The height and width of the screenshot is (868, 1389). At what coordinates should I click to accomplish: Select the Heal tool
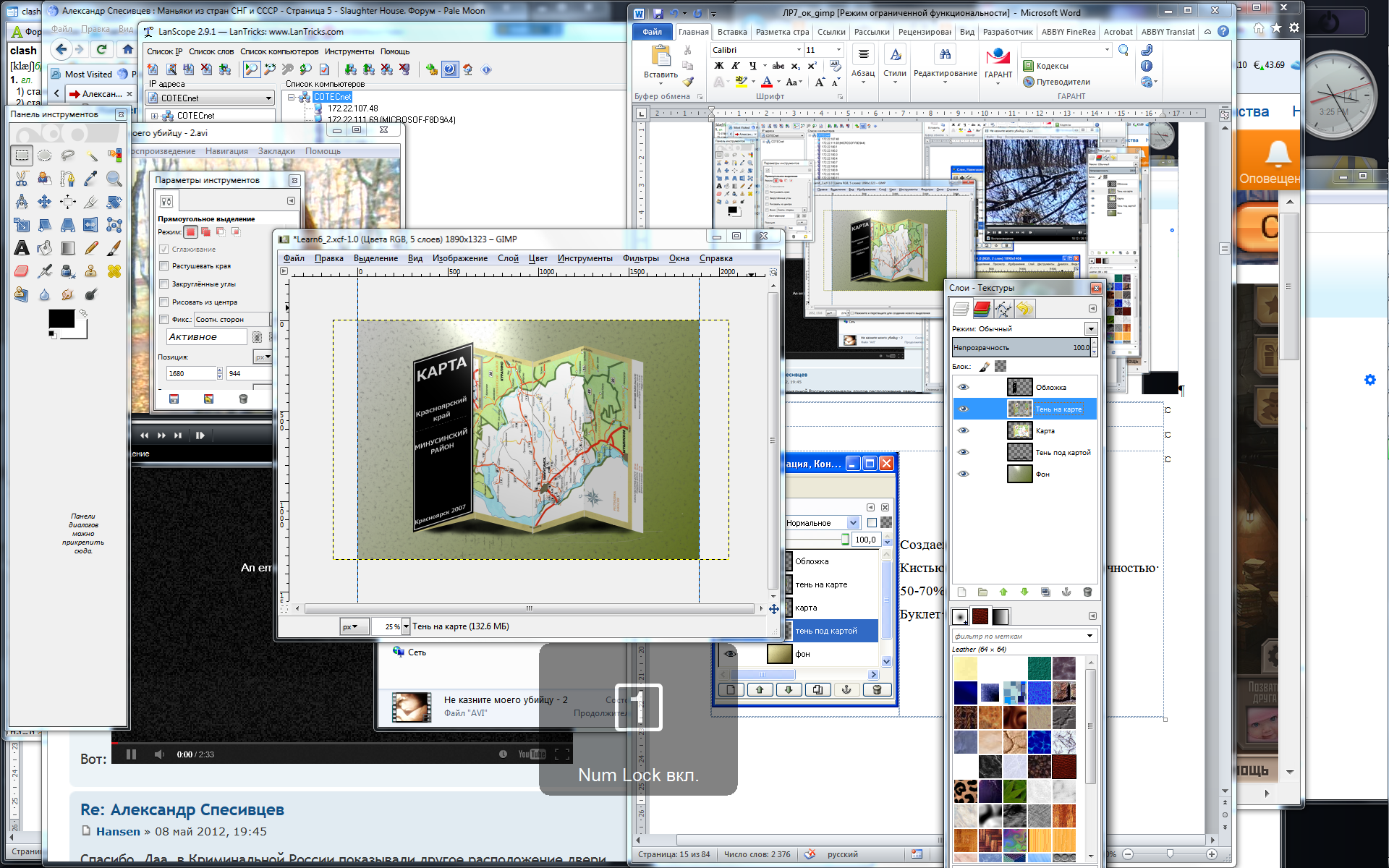click(x=114, y=271)
